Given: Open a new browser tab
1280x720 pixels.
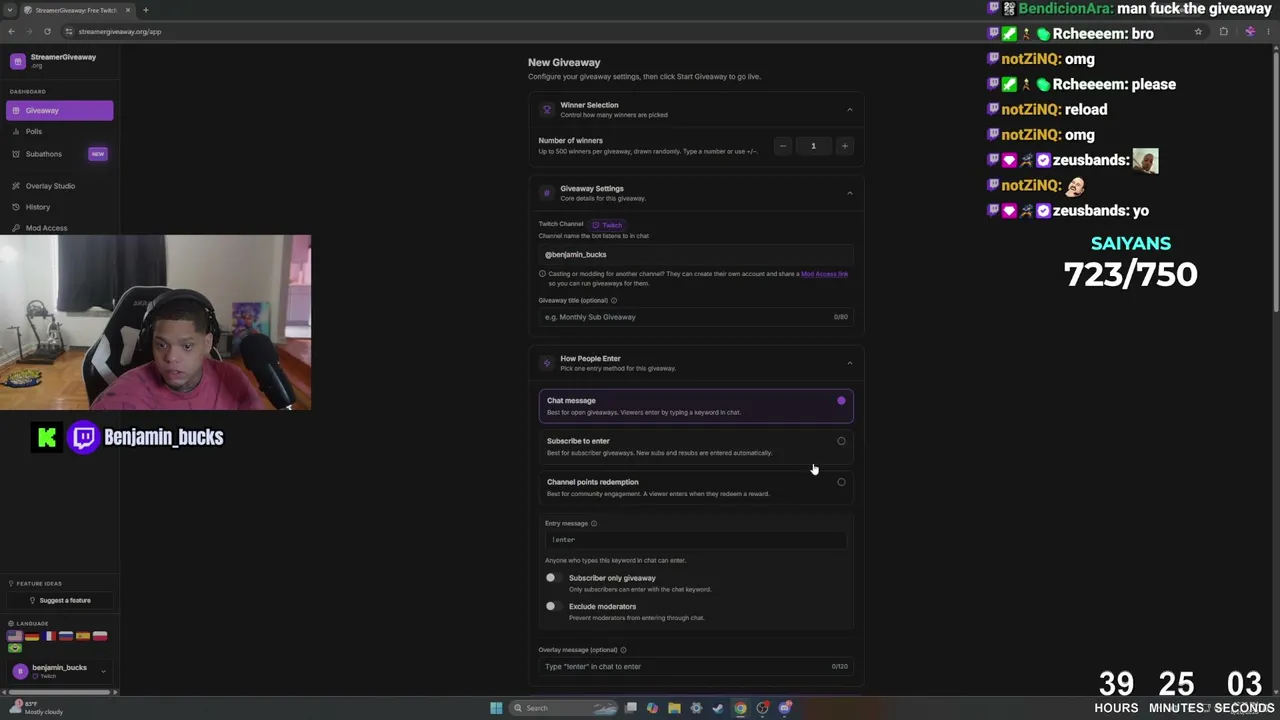Looking at the screenshot, I should click(146, 10).
